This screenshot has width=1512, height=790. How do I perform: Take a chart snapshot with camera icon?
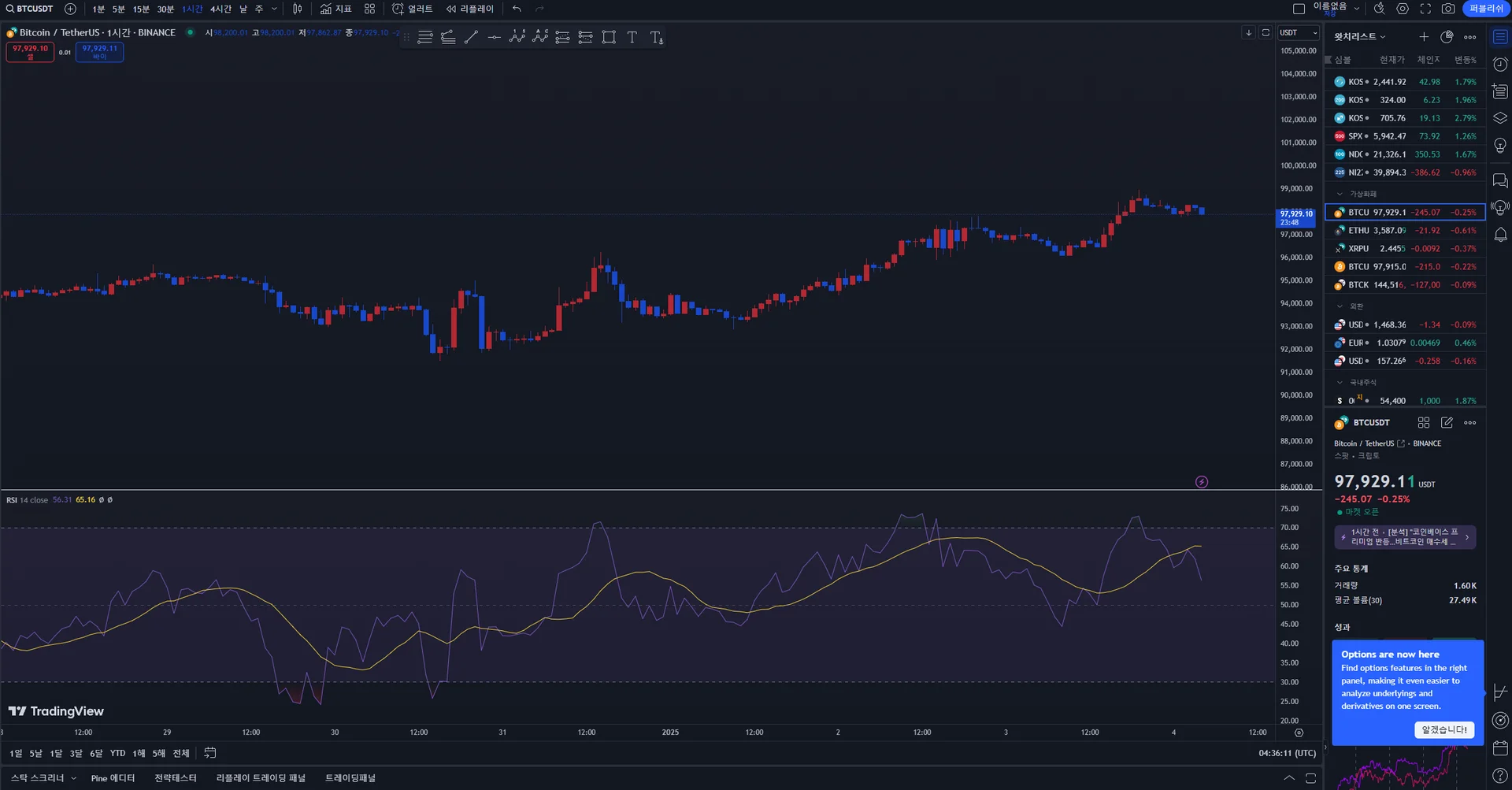coord(1448,9)
